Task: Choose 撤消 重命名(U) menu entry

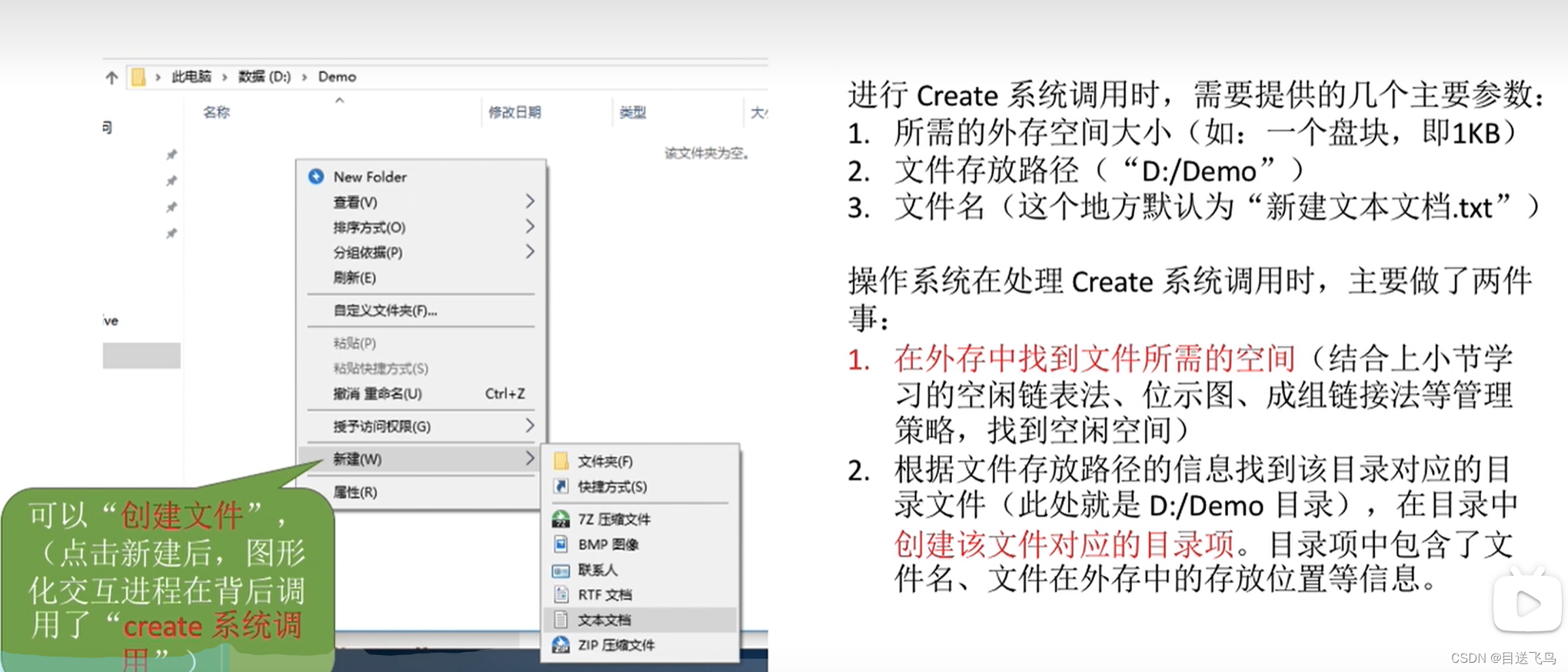Action: coord(421,394)
